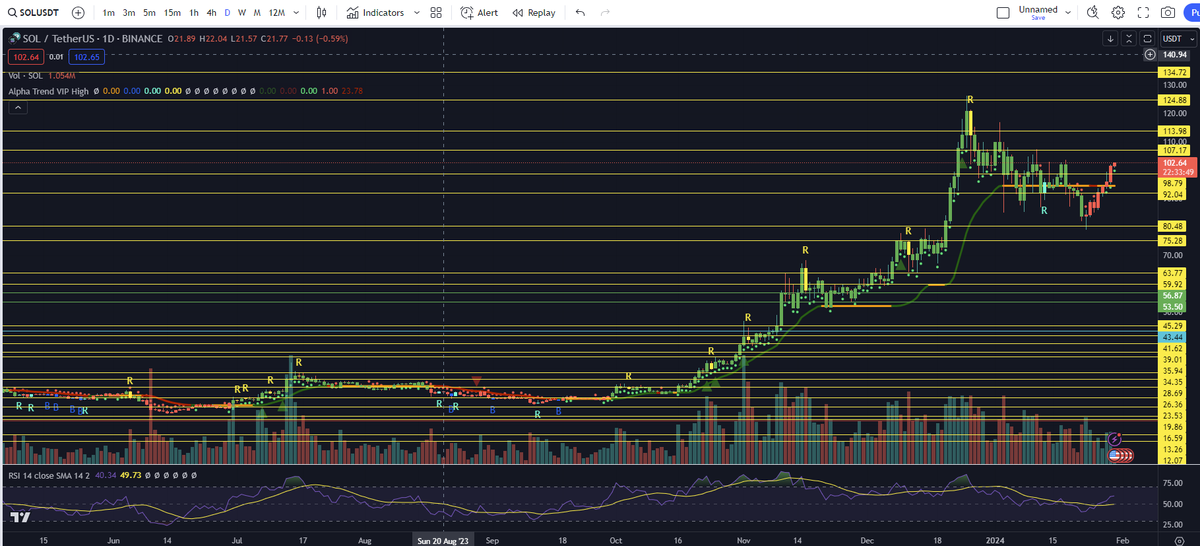The image size is (1200, 546).
Task: Redo the last chart action
Action: point(606,13)
